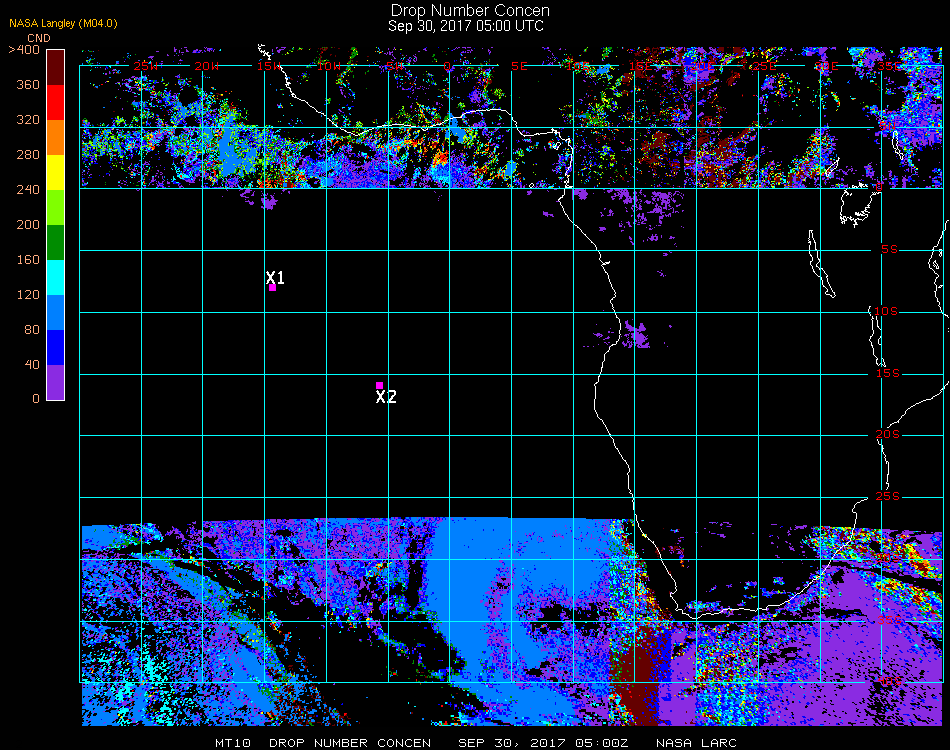The width and height of the screenshot is (950, 750).
Task: Click the '0' colorbar value at bottom
Action: 36,399
